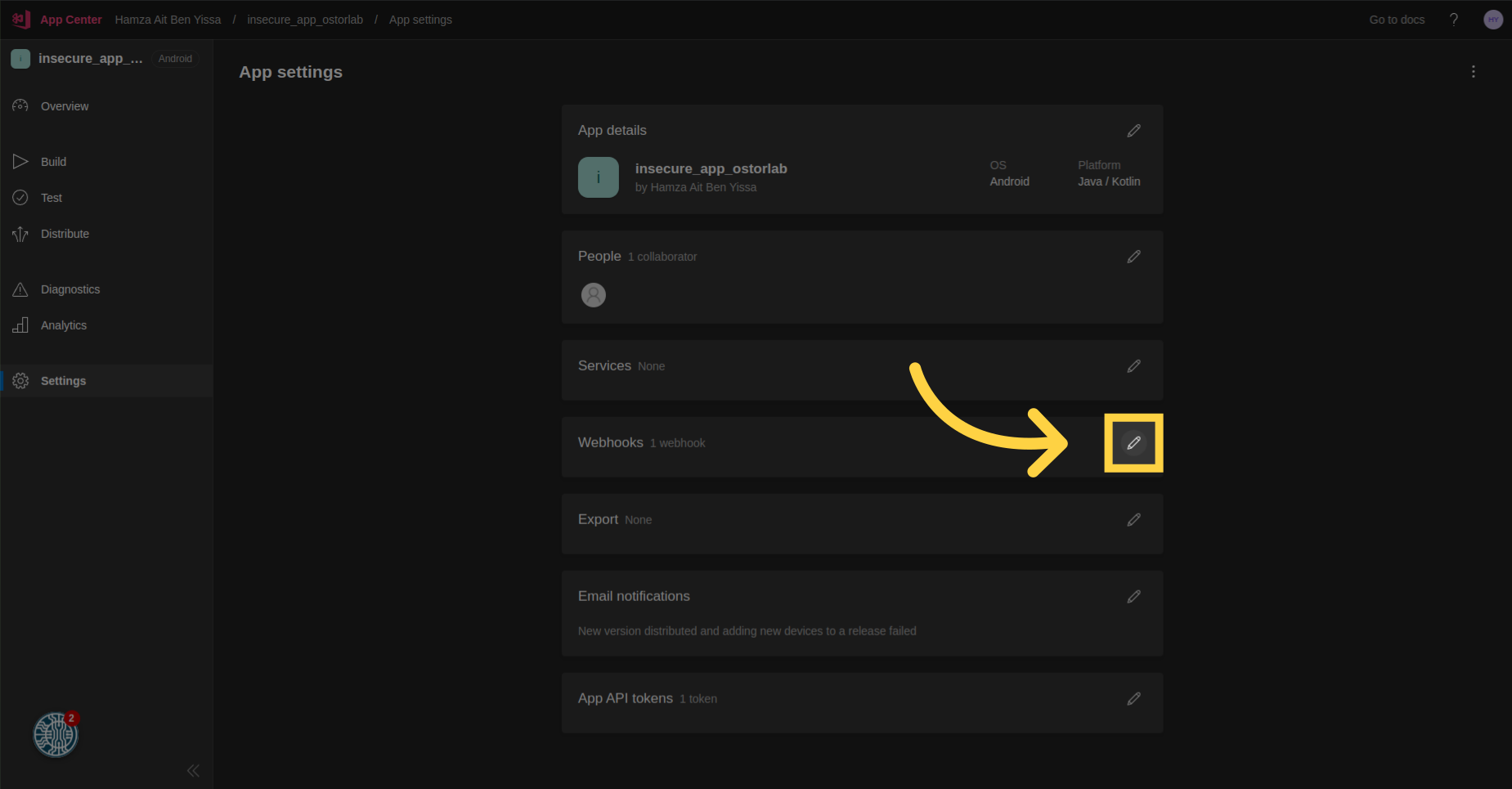Open insecure_app_ostorlab breadcrumb link
This screenshot has width=1512, height=789.
tap(305, 20)
